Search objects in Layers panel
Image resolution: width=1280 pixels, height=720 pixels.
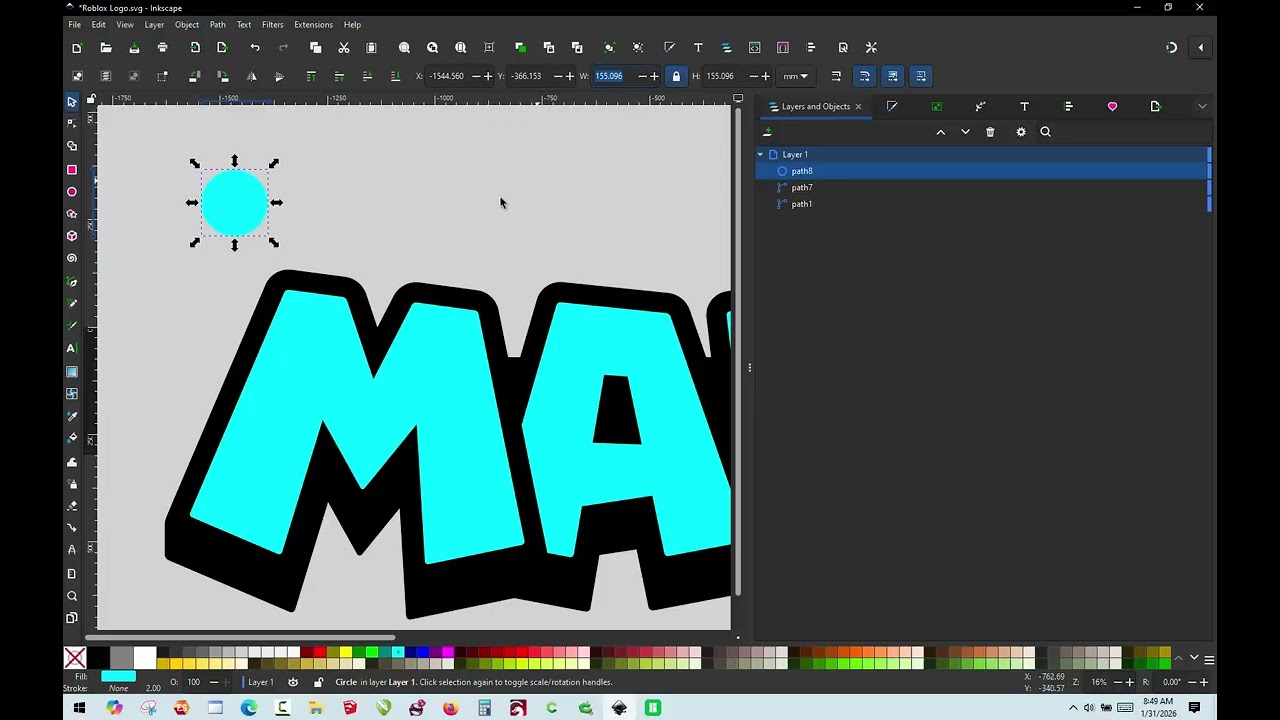[x=1046, y=132]
